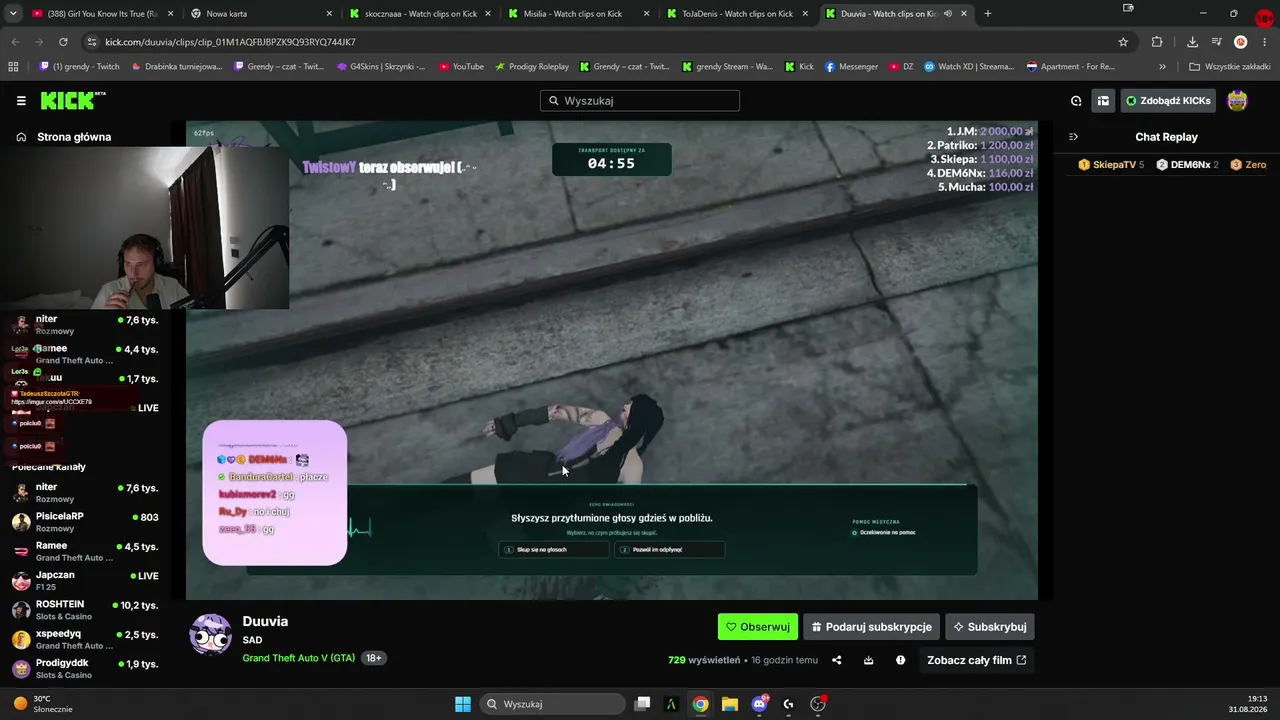
Task: Open the YouTube bookmark
Action: click(x=461, y=67)
